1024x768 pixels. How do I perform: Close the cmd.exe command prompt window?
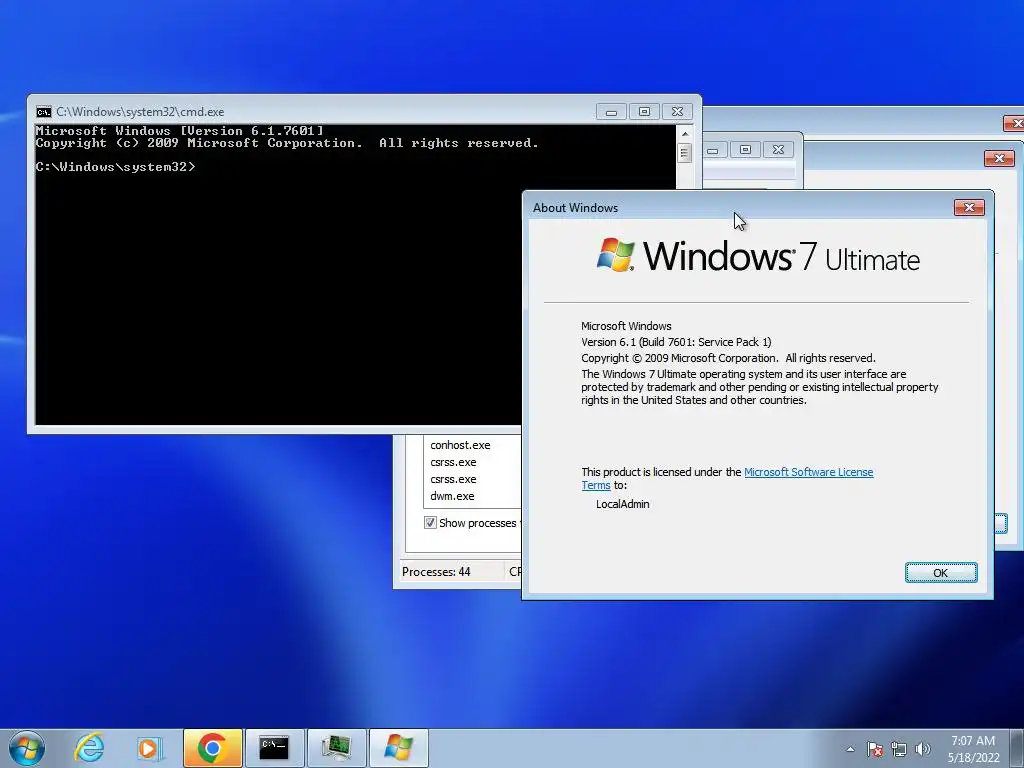[677, 112]
